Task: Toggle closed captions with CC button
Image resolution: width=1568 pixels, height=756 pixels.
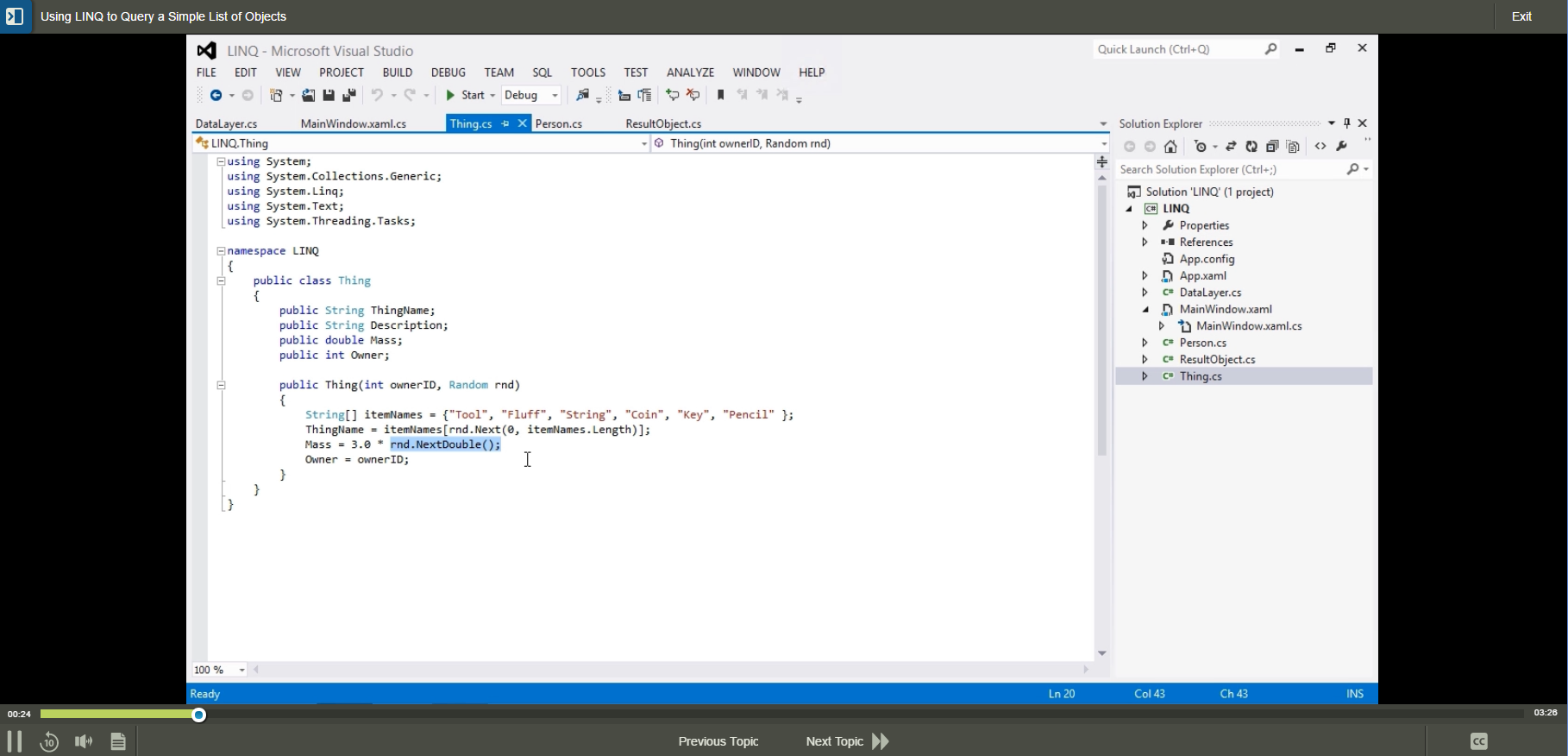Action: click(1479, 741)
